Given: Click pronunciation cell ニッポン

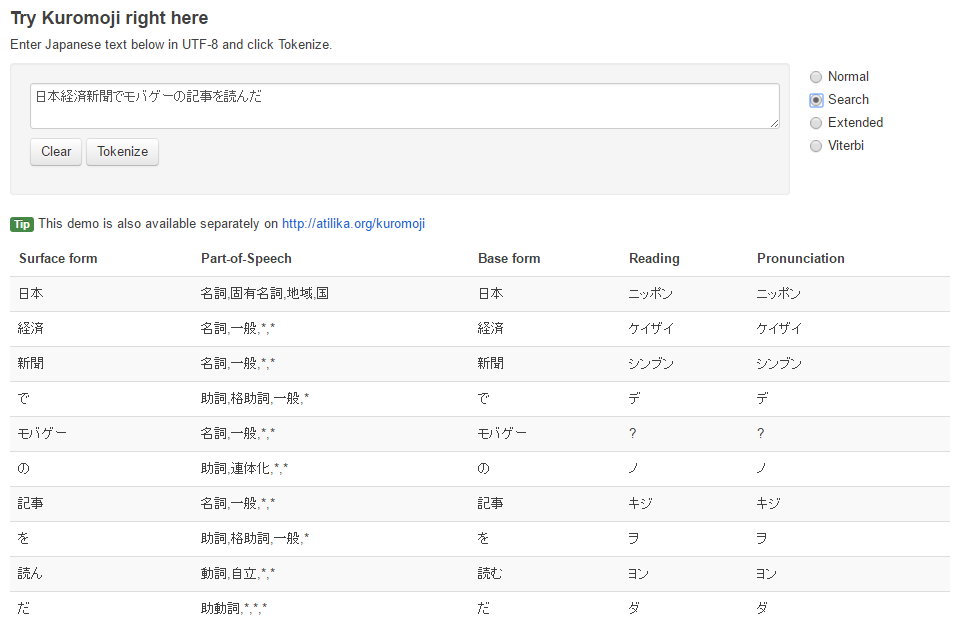Looking at the screenshot, I should (x=779, y=294).
